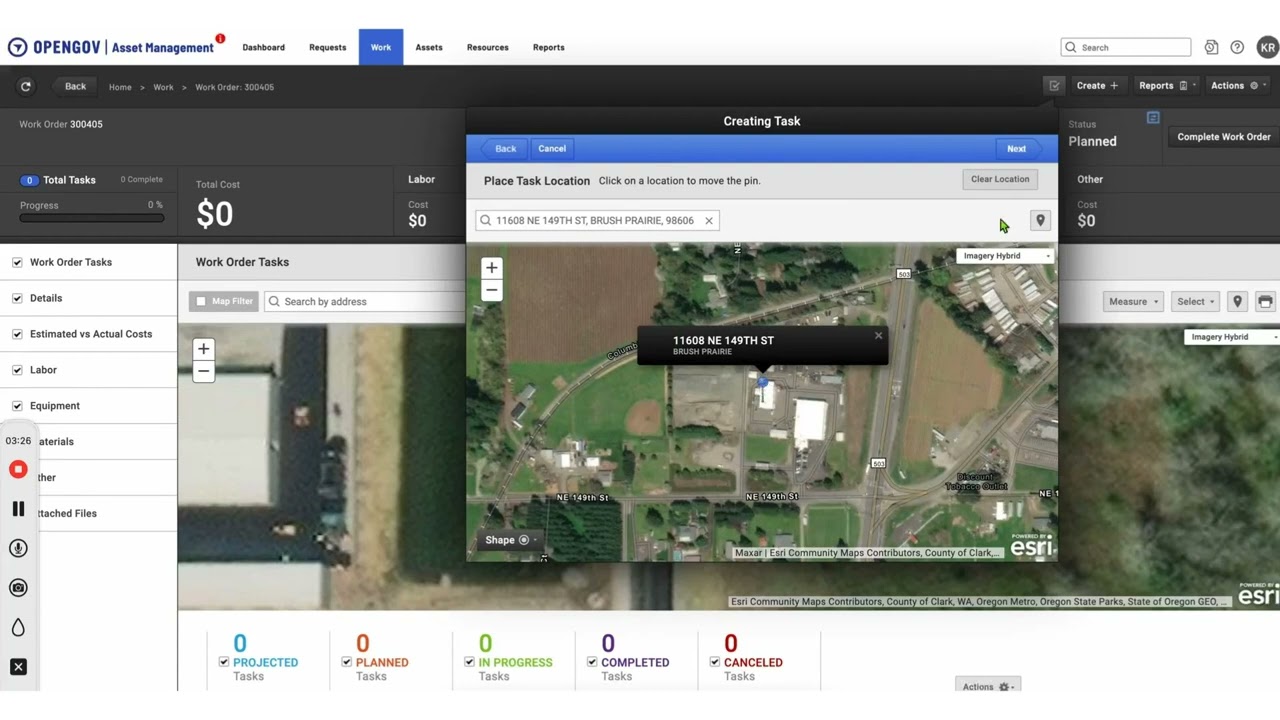Viewport: 1280px width, 720px height.
Task: Click the Clear Location button
Action: (1000, 180)
